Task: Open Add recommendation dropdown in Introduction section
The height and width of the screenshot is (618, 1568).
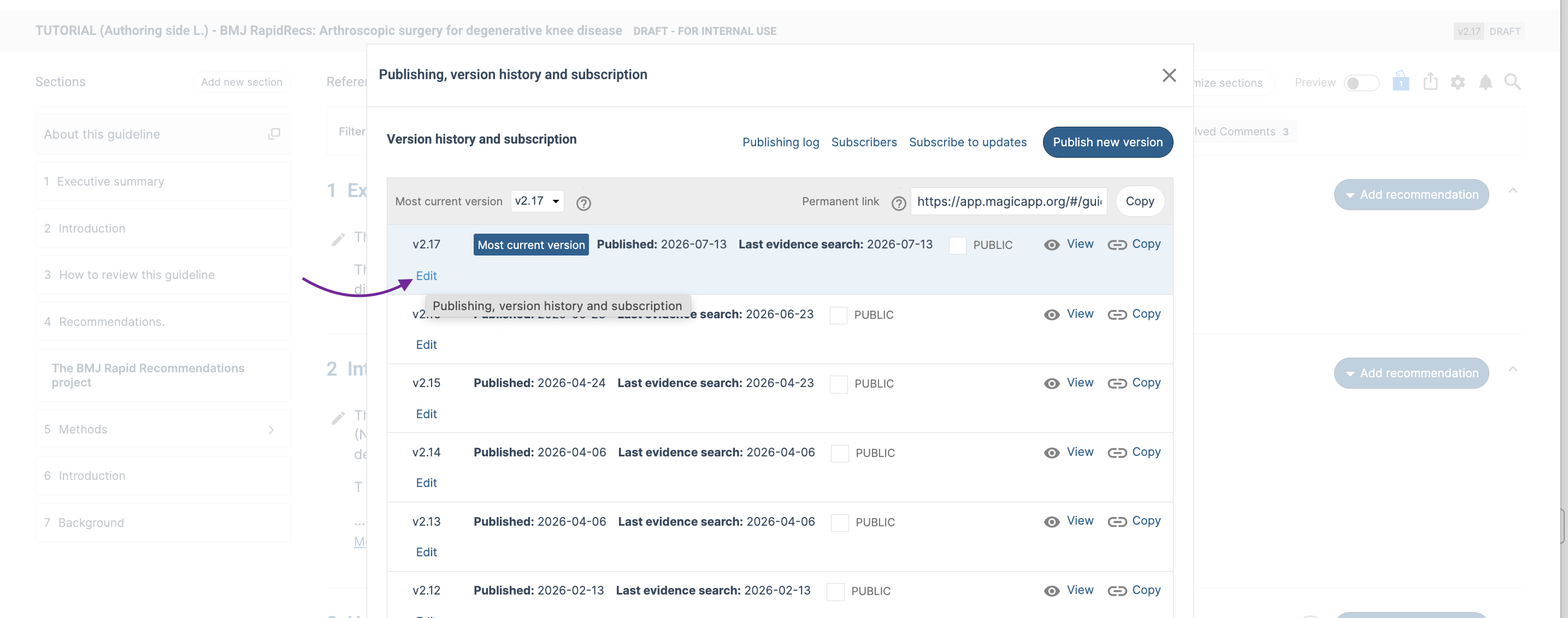Action: (x=1411, y=373)
